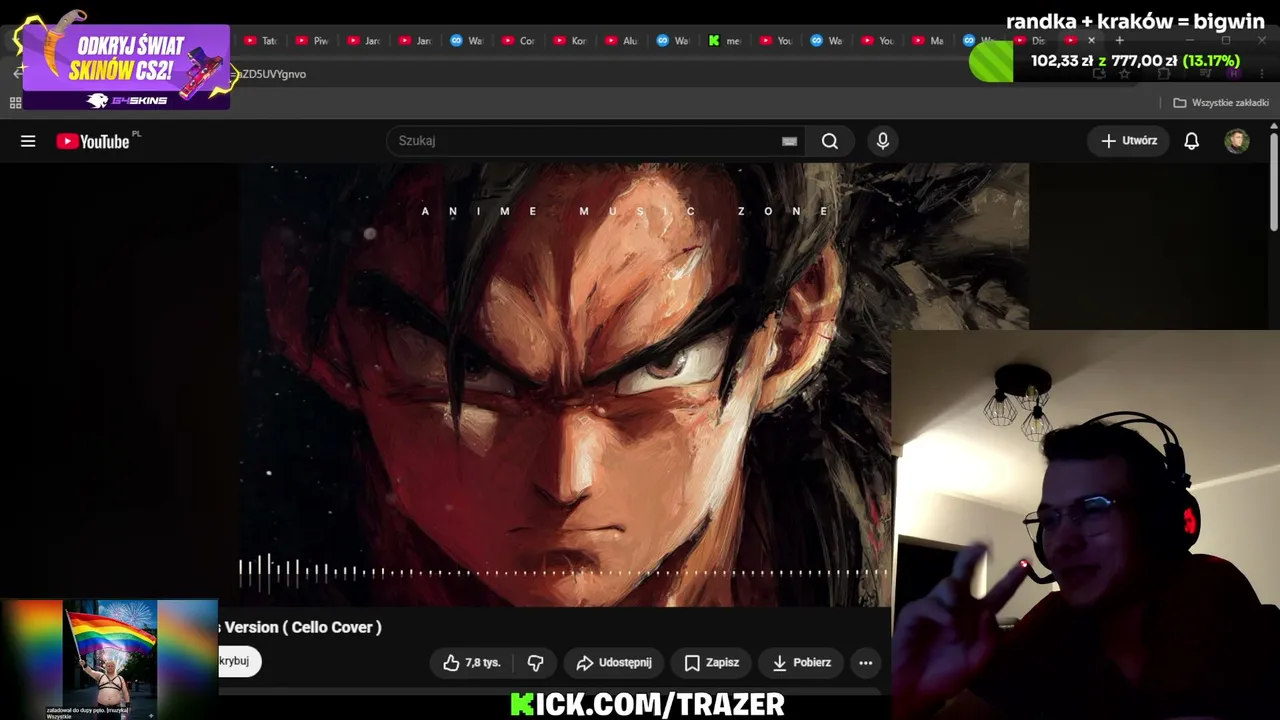
Task: Like the video with 7,8 tys. likes
Action: tap(472, 662)
